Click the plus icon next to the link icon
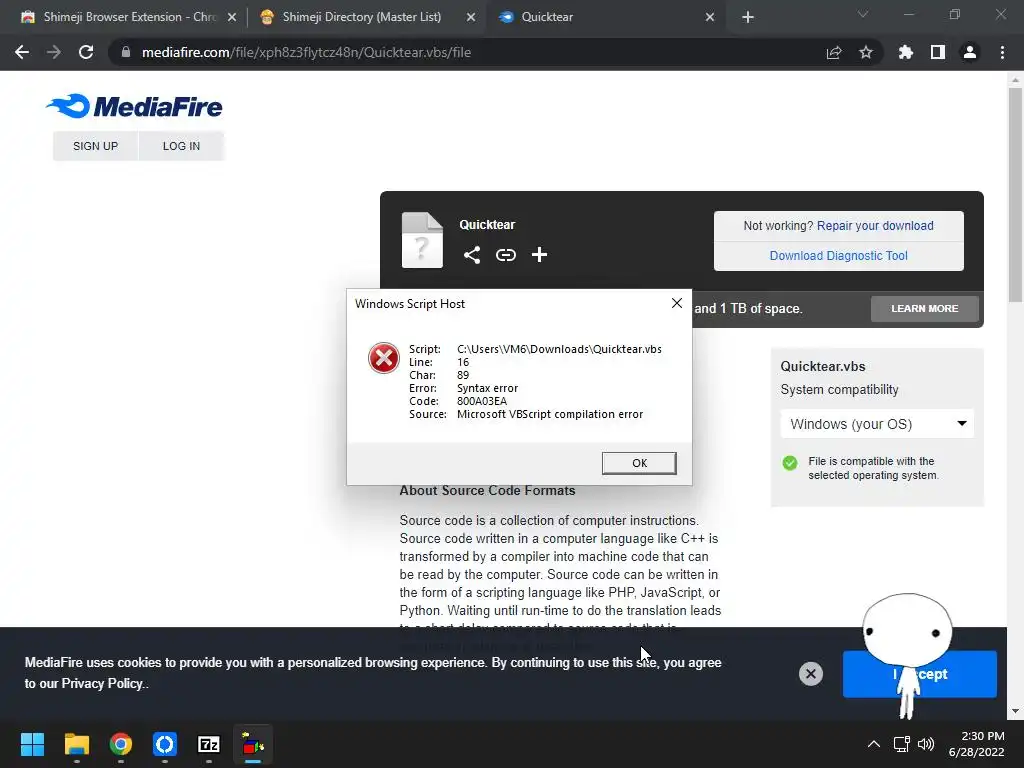This screenshot has width=1024, height=768. (539, 255)
